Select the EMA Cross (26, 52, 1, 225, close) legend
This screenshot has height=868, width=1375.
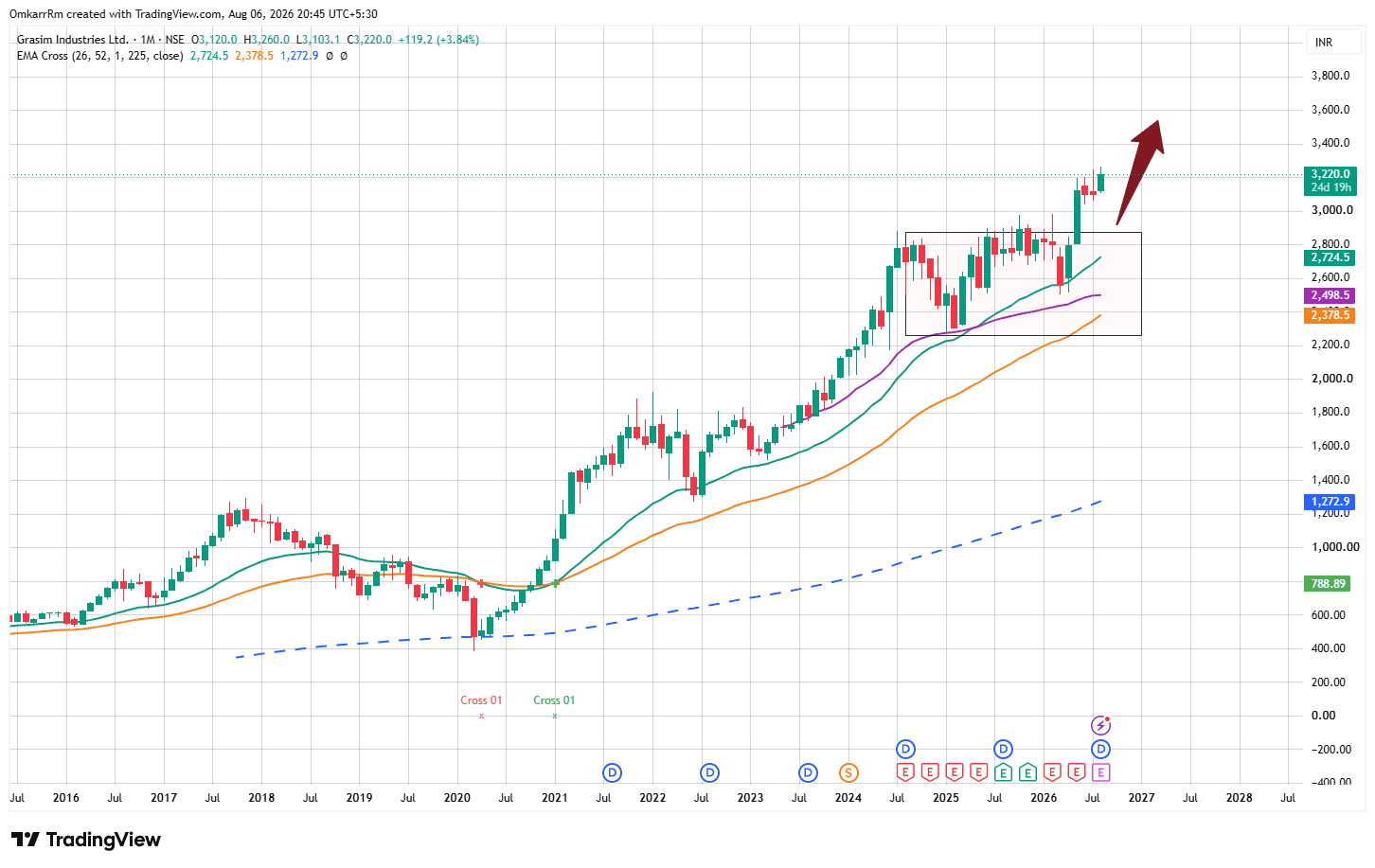click(x=100, y=56)
